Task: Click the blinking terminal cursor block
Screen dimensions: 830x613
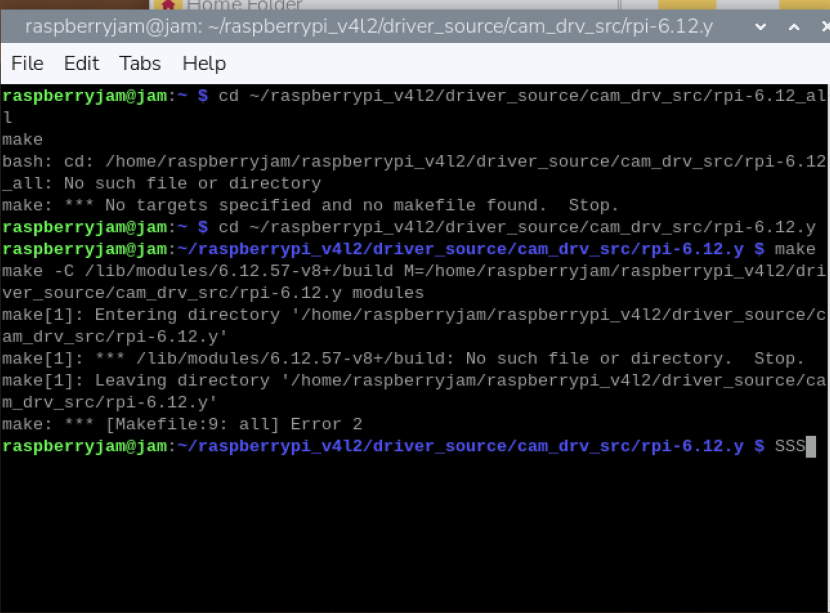Action: [x=811, y=446]
